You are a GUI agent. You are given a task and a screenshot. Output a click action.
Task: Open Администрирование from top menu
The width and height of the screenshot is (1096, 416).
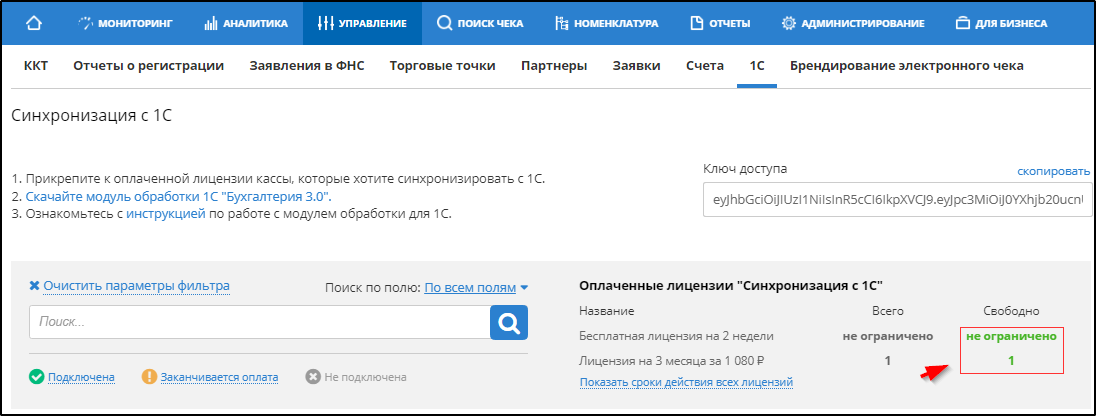point(853,23)
